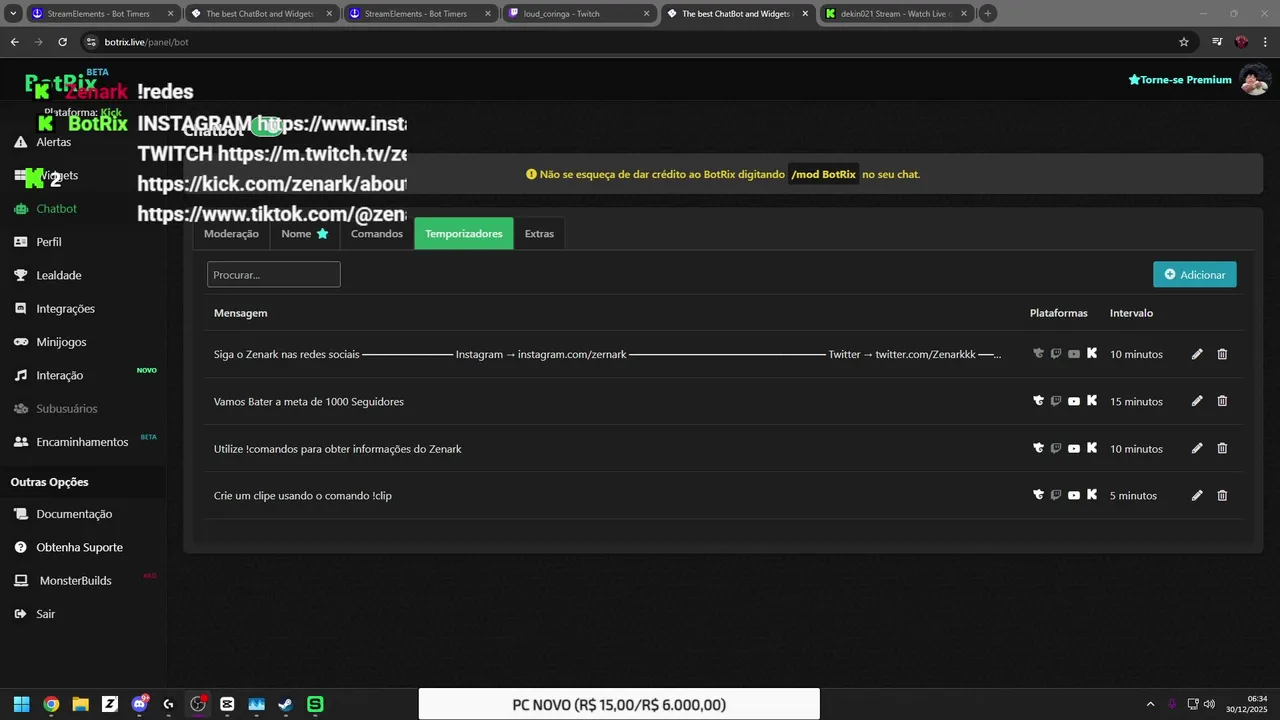Image resolution: width=1280 pixels, height=720 pixels.
Task: Open Integrações via its sidebar icon
Action: [x=20, y=308]
